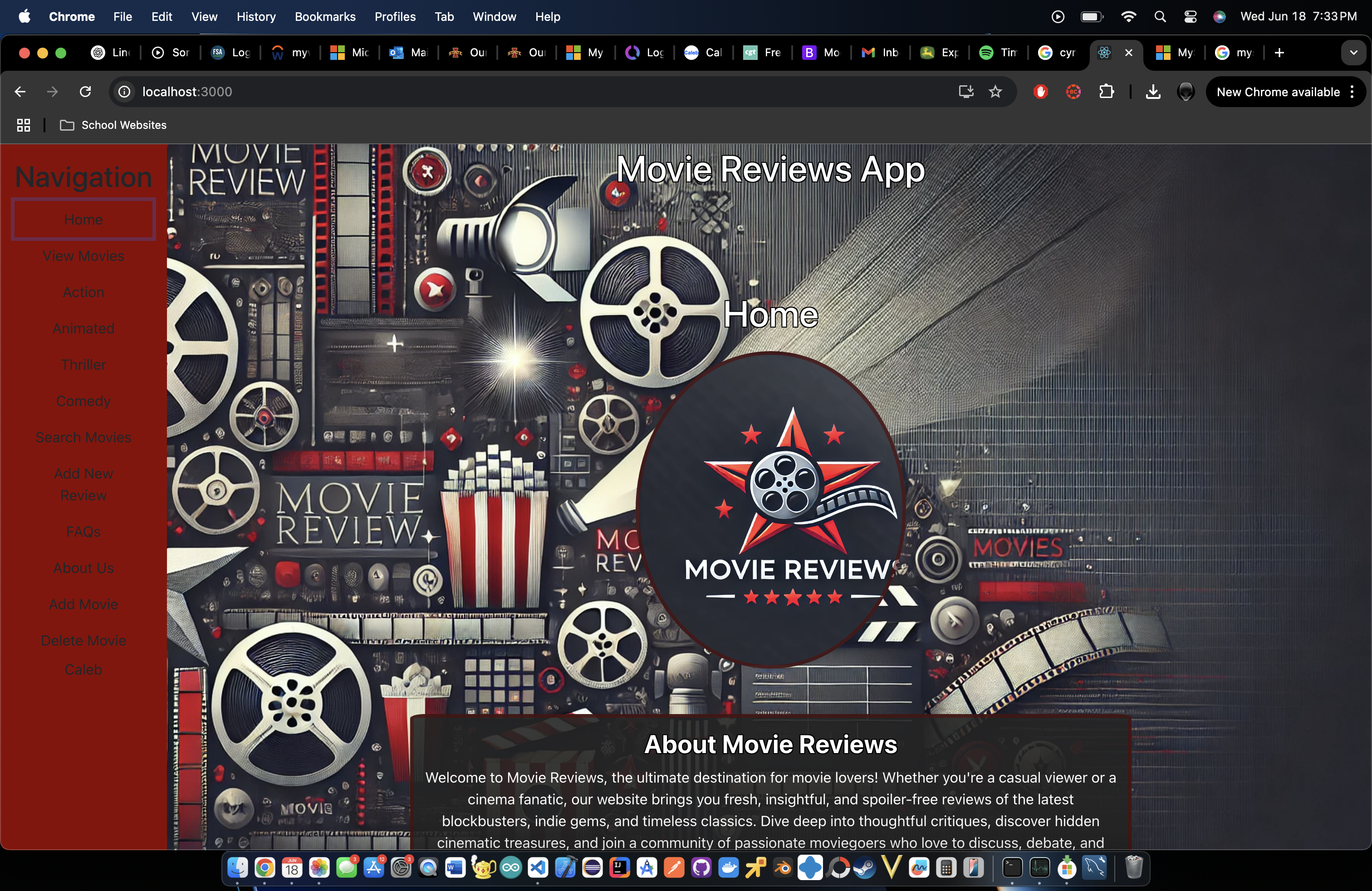Open School Websites bookmark folder
Viewport: 1372px width, 891px height.
click(x=113, y=125)
